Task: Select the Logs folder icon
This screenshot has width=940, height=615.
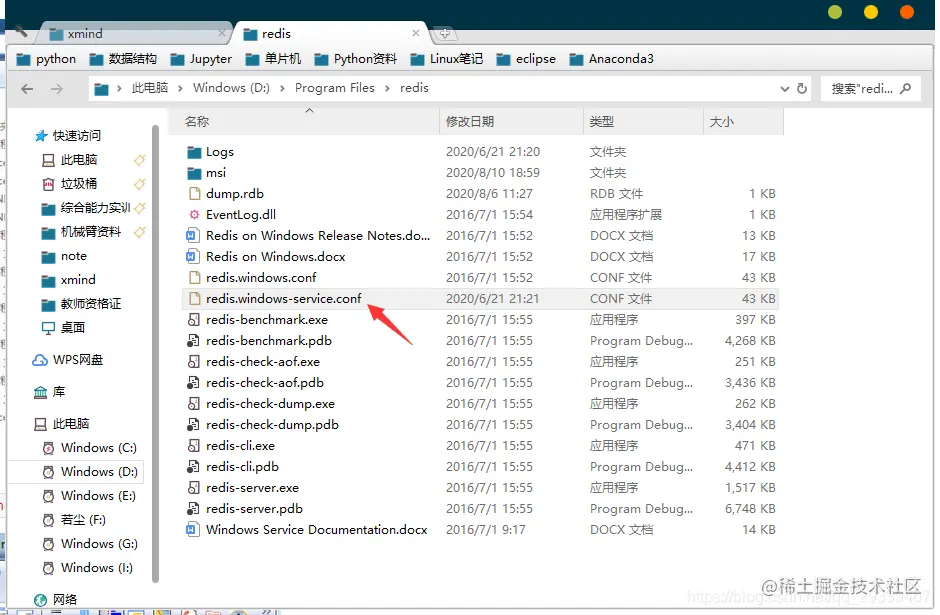Action: click(194, 152)
